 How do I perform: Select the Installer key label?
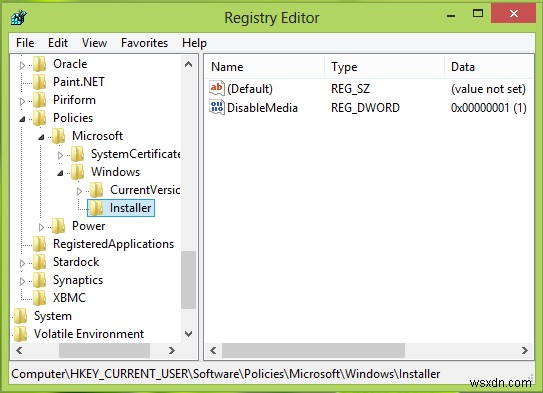point(130,208)
